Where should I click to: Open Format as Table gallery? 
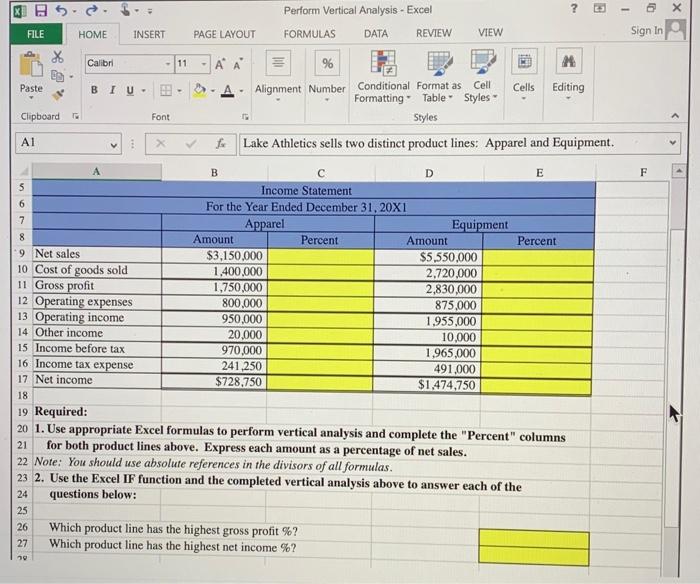(438, 77)
